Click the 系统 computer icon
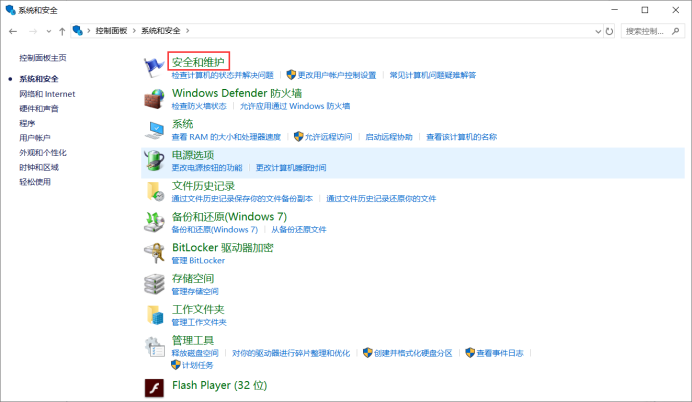The image size is (692, 402). pos(155,129)
